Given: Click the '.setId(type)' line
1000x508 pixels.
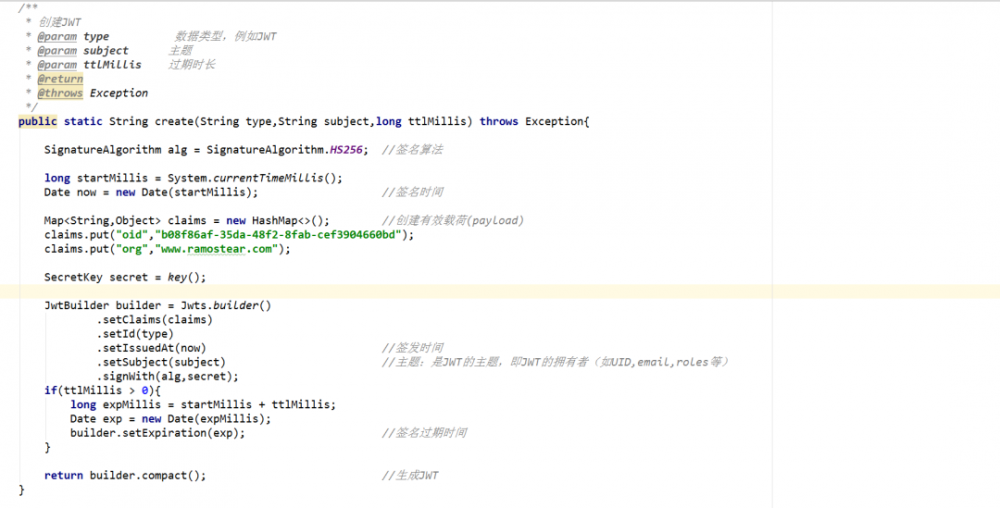Looking at the screenshot, I should [x=135, y=334].
